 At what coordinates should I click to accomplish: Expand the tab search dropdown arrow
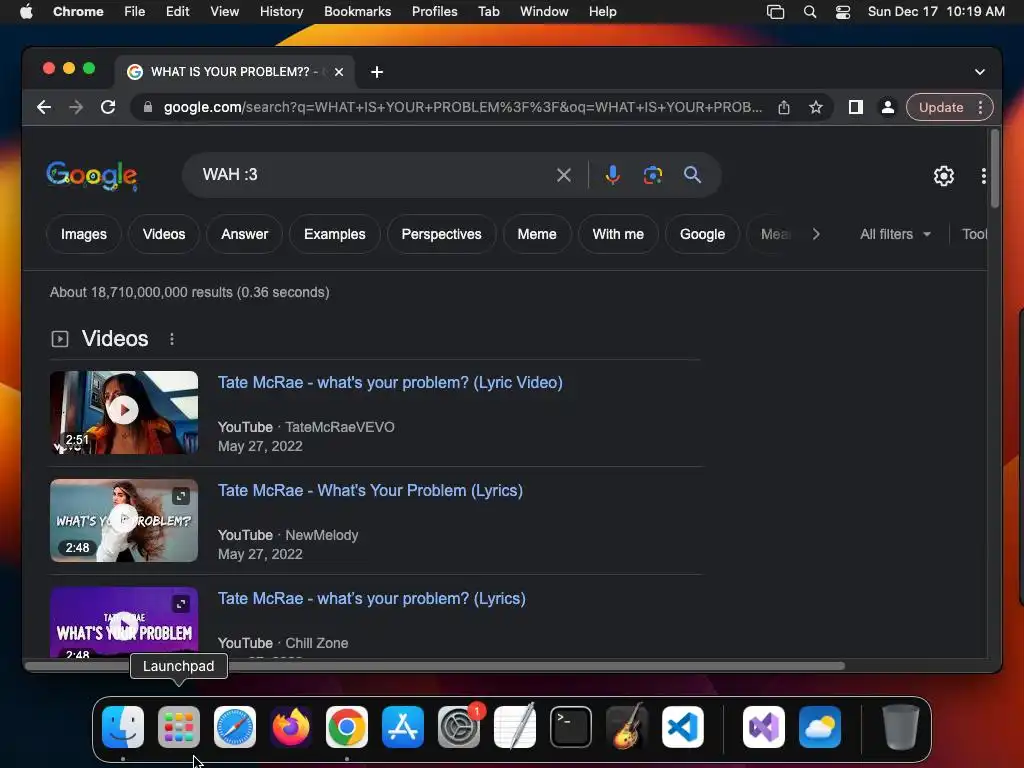980,72
